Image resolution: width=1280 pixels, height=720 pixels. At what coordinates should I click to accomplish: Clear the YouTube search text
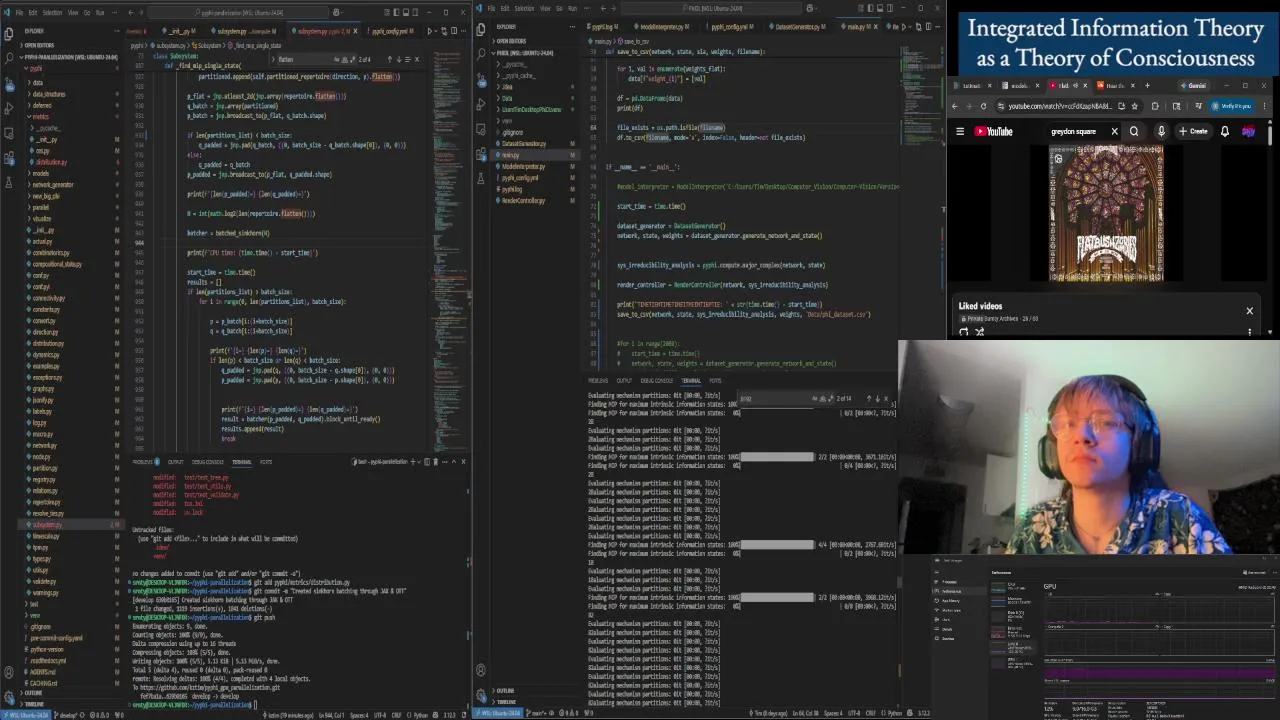pyautogui.click(x=1114, y=131)
